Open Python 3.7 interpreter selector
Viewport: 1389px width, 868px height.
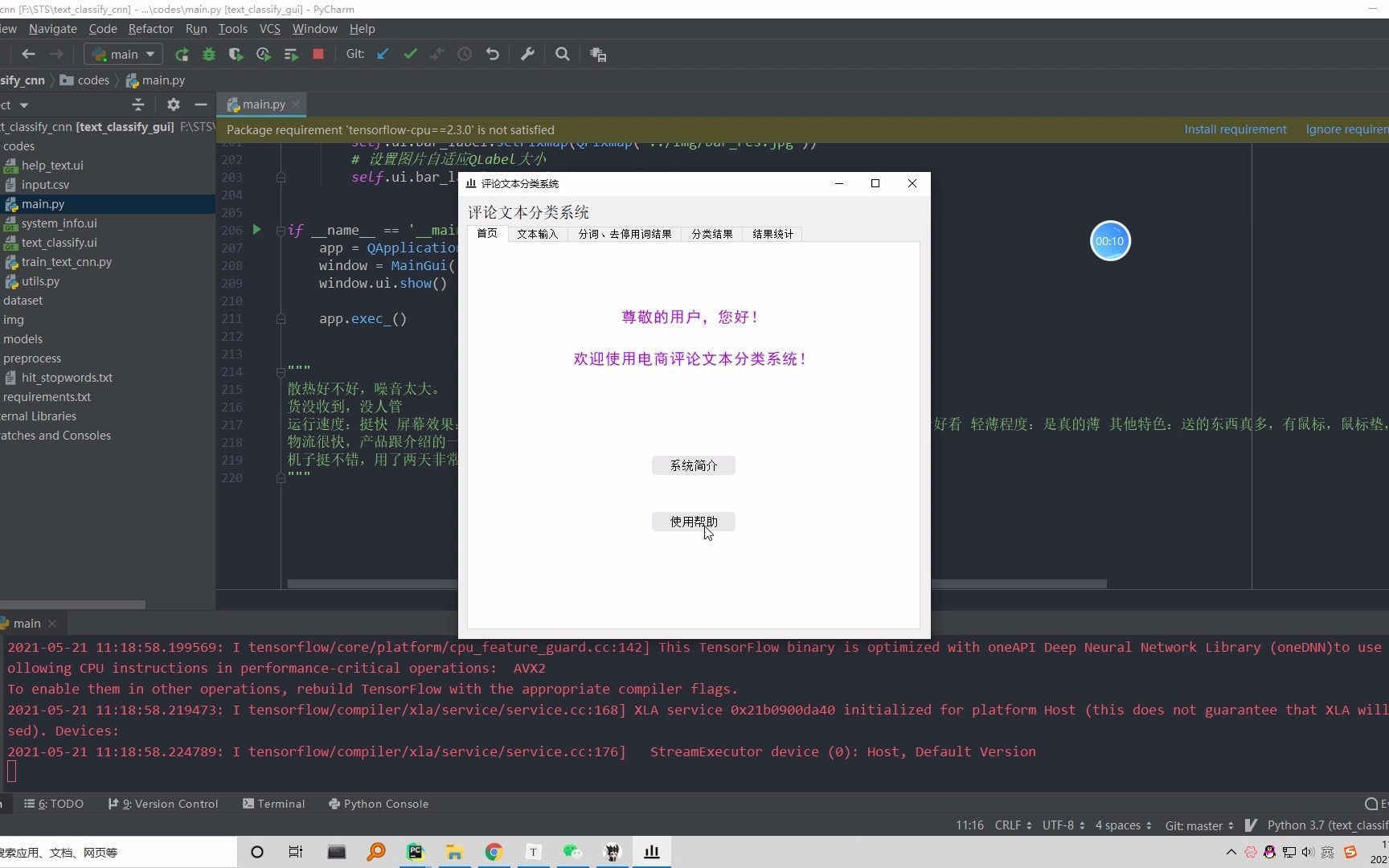pyautogui.click(x=1327, y=825)
